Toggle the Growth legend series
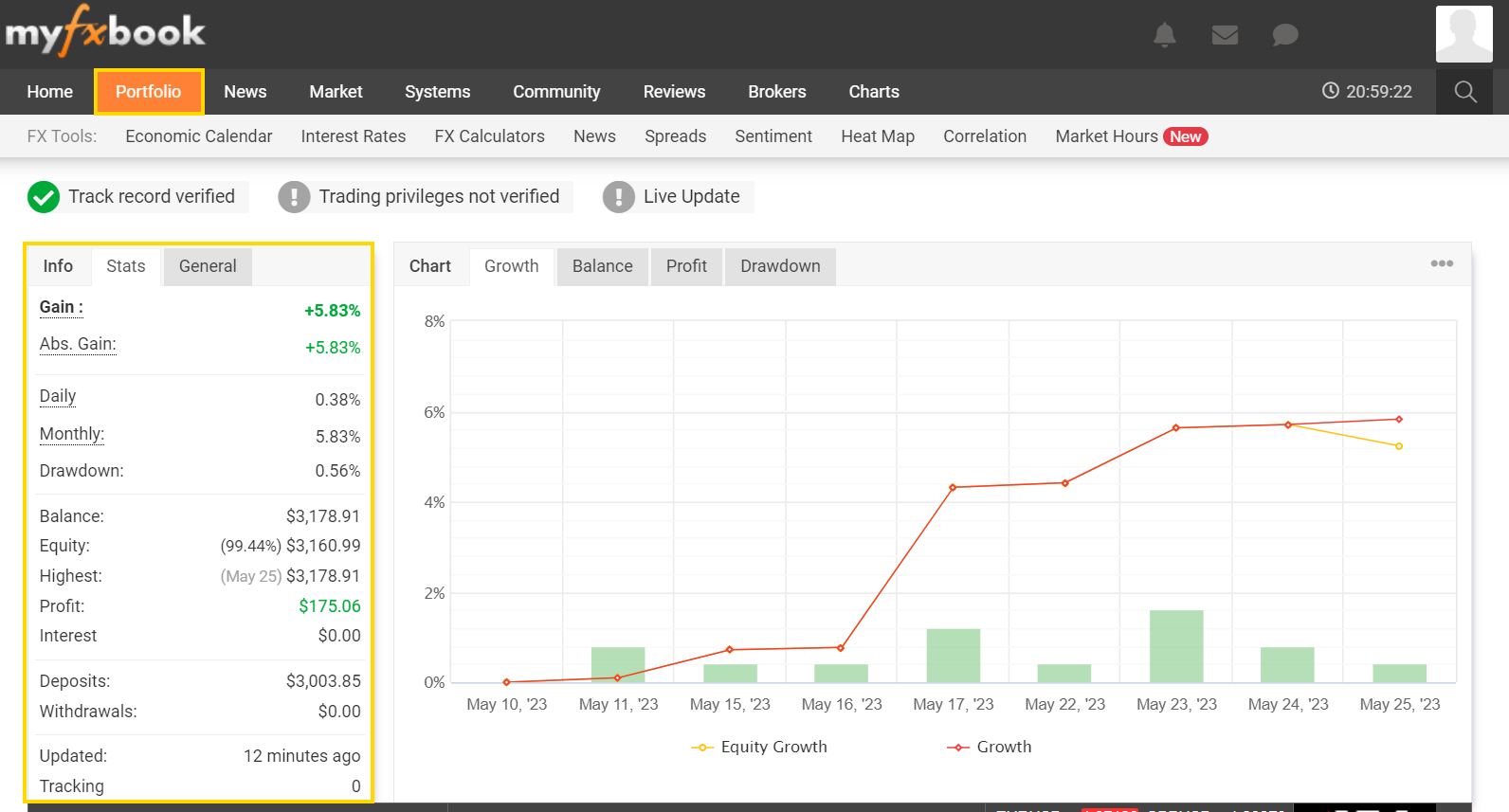The height and width of the screenshot is (812, 1509). (x=990, y=747)
